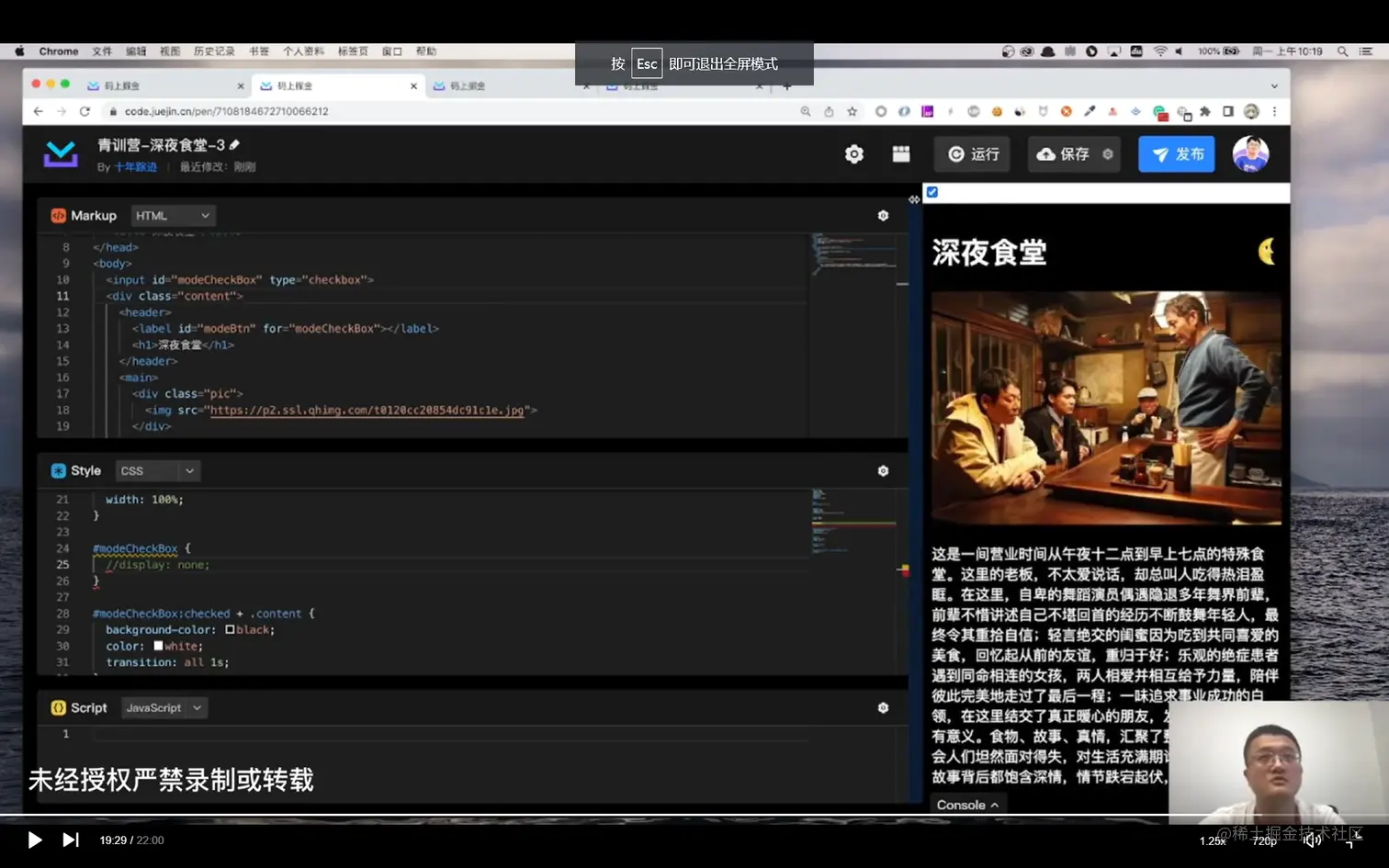This screenshot has height=868, width=1389.
Task: Click the browser back arrow
Action: 38,111
